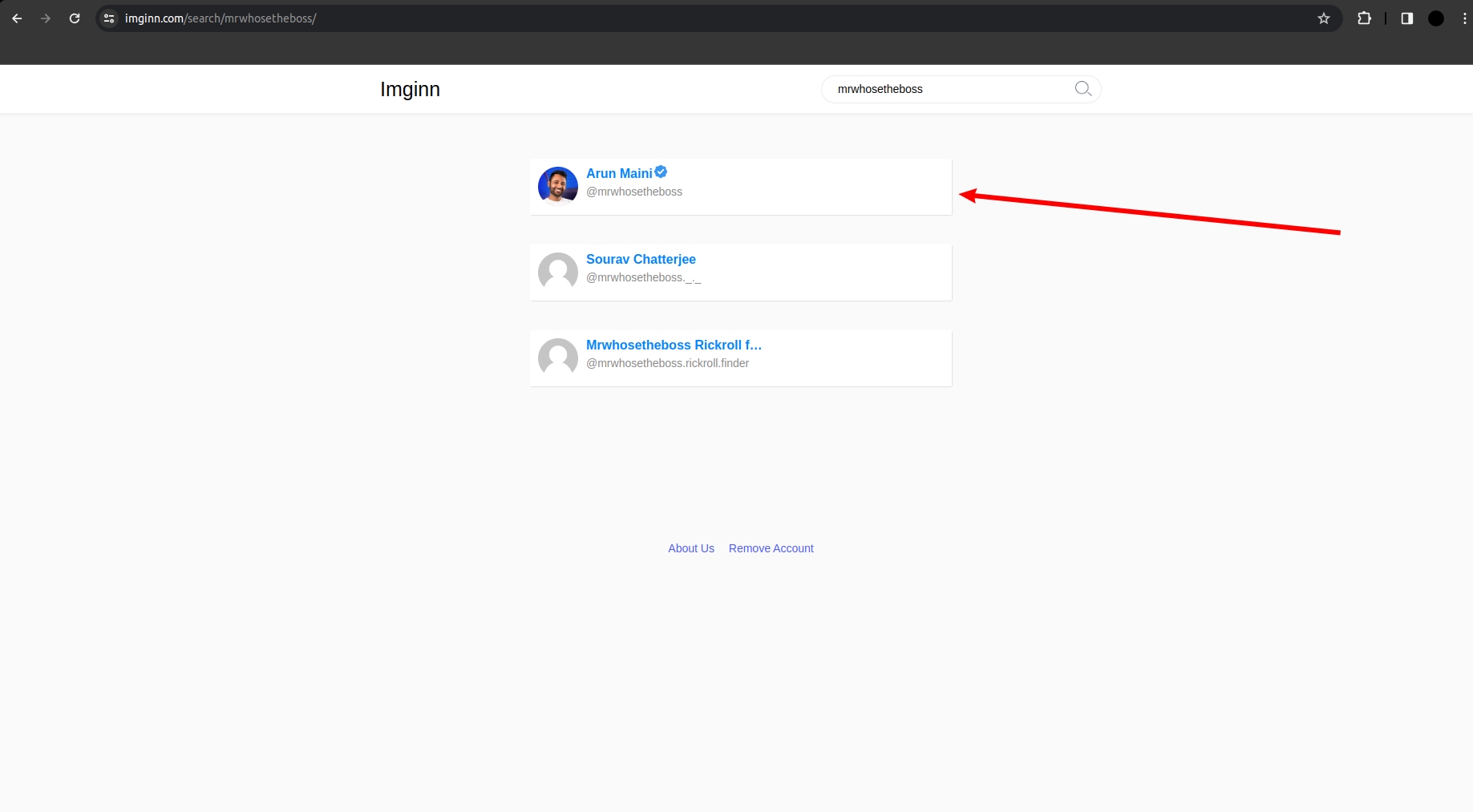Open Sourav Chatterjee profile result

point(641,260)
